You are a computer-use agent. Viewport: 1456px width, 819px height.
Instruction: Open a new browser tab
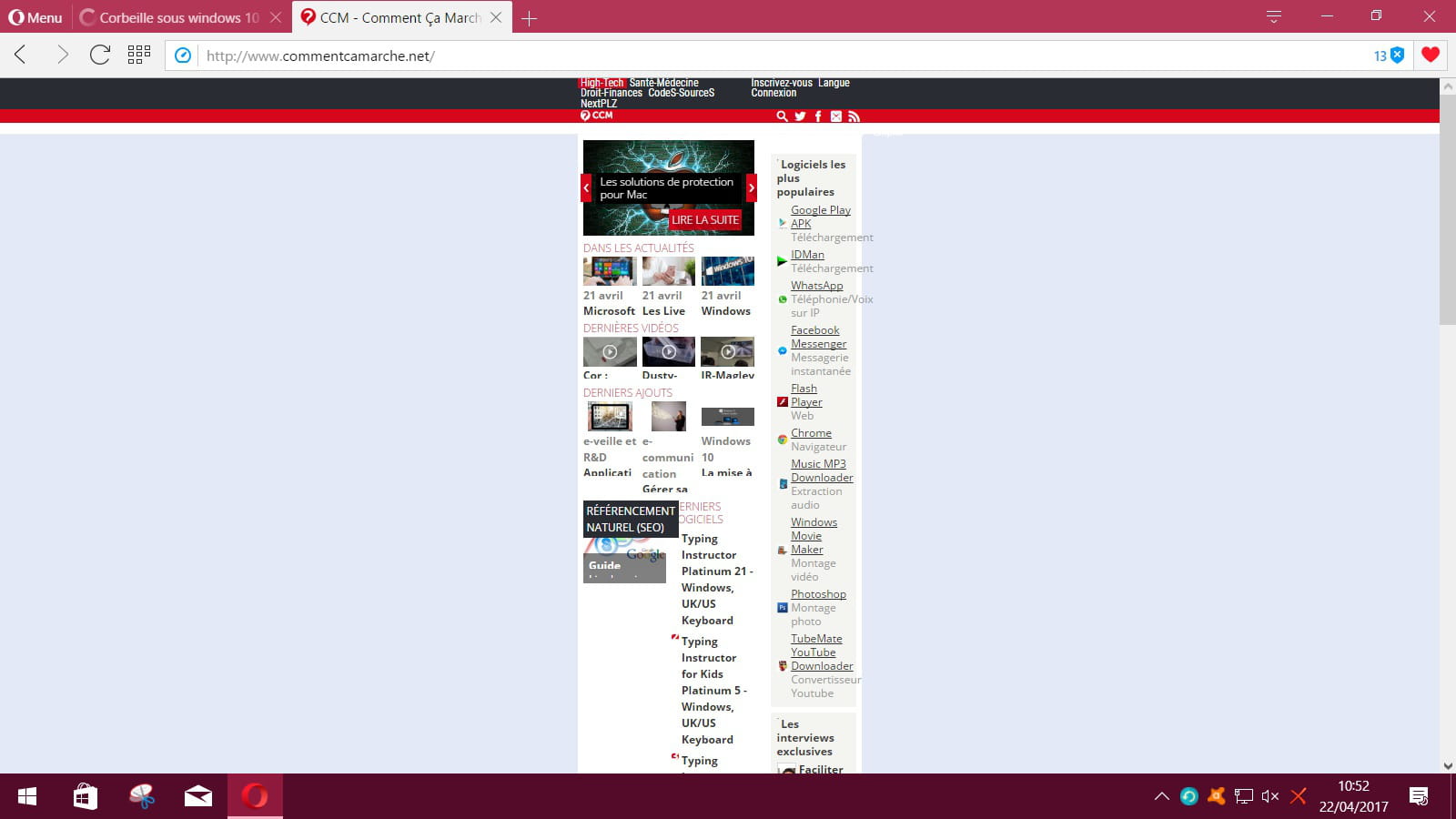[x=529, y=17]
